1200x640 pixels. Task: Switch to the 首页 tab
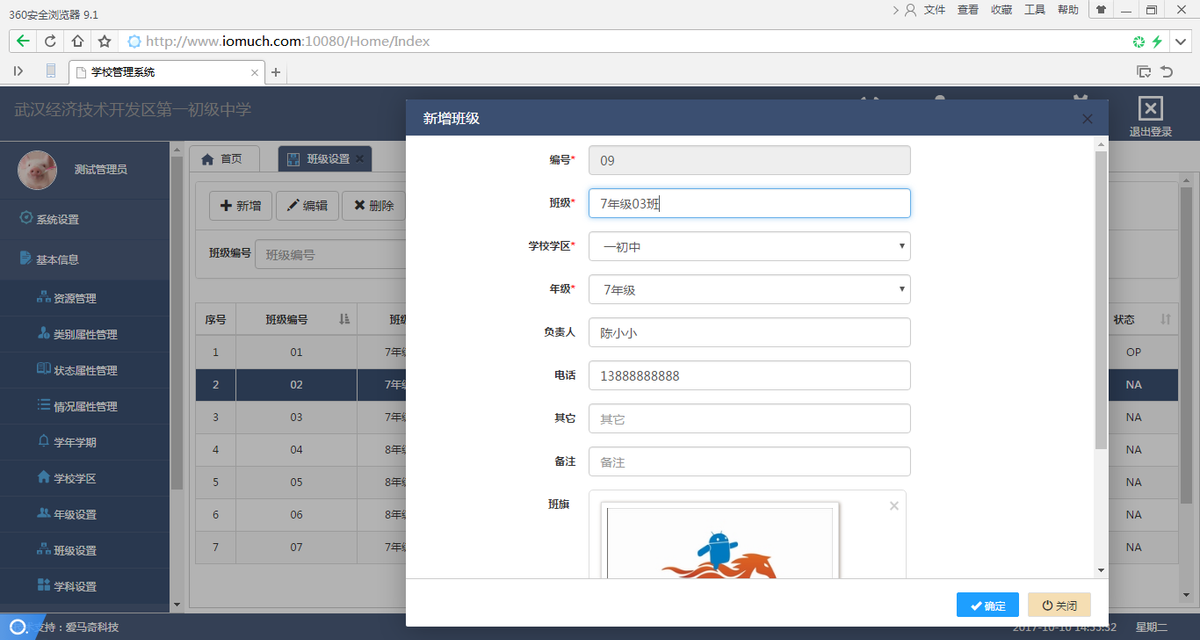(224, 159)
